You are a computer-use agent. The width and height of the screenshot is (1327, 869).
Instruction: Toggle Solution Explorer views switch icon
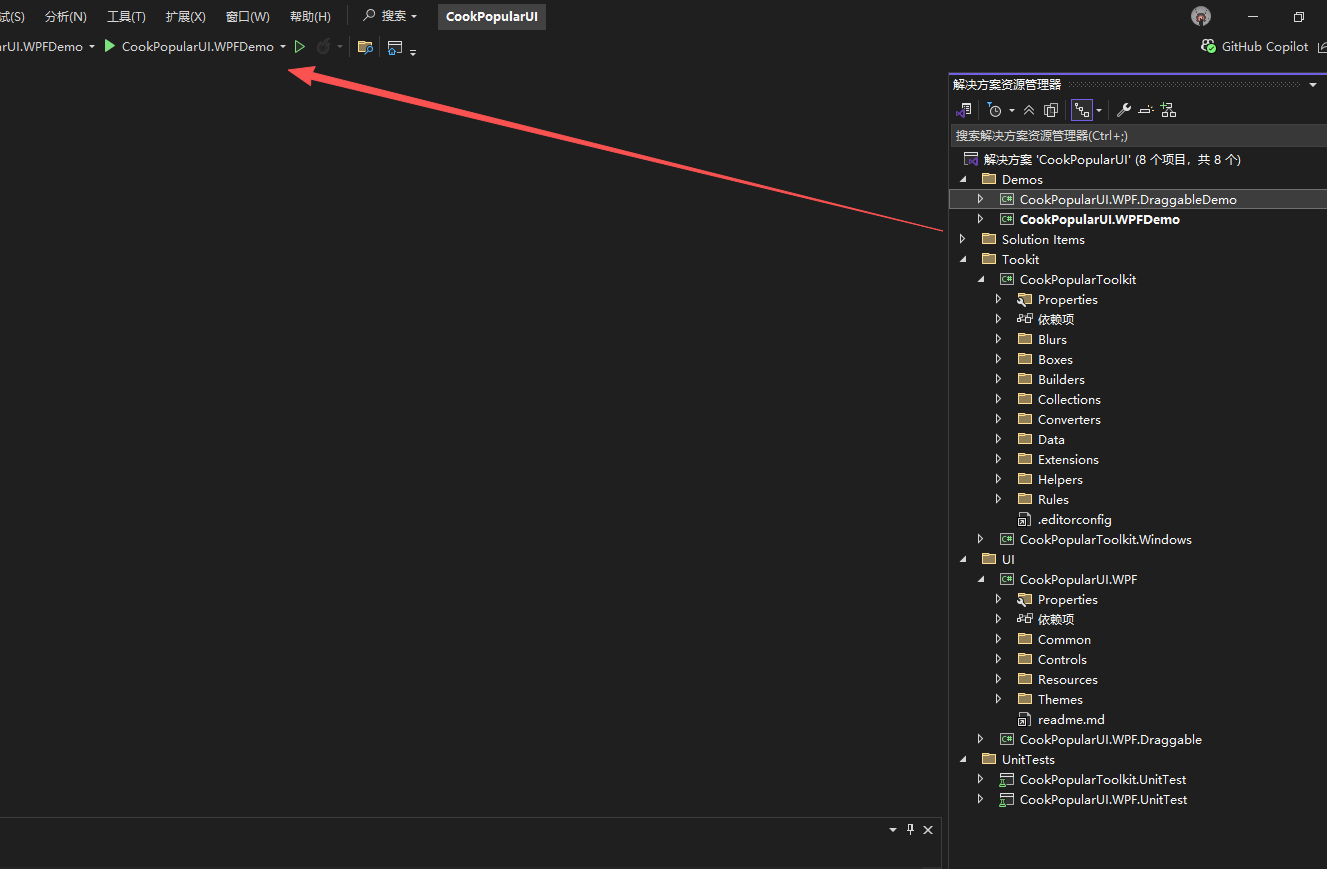coord(964,110)
